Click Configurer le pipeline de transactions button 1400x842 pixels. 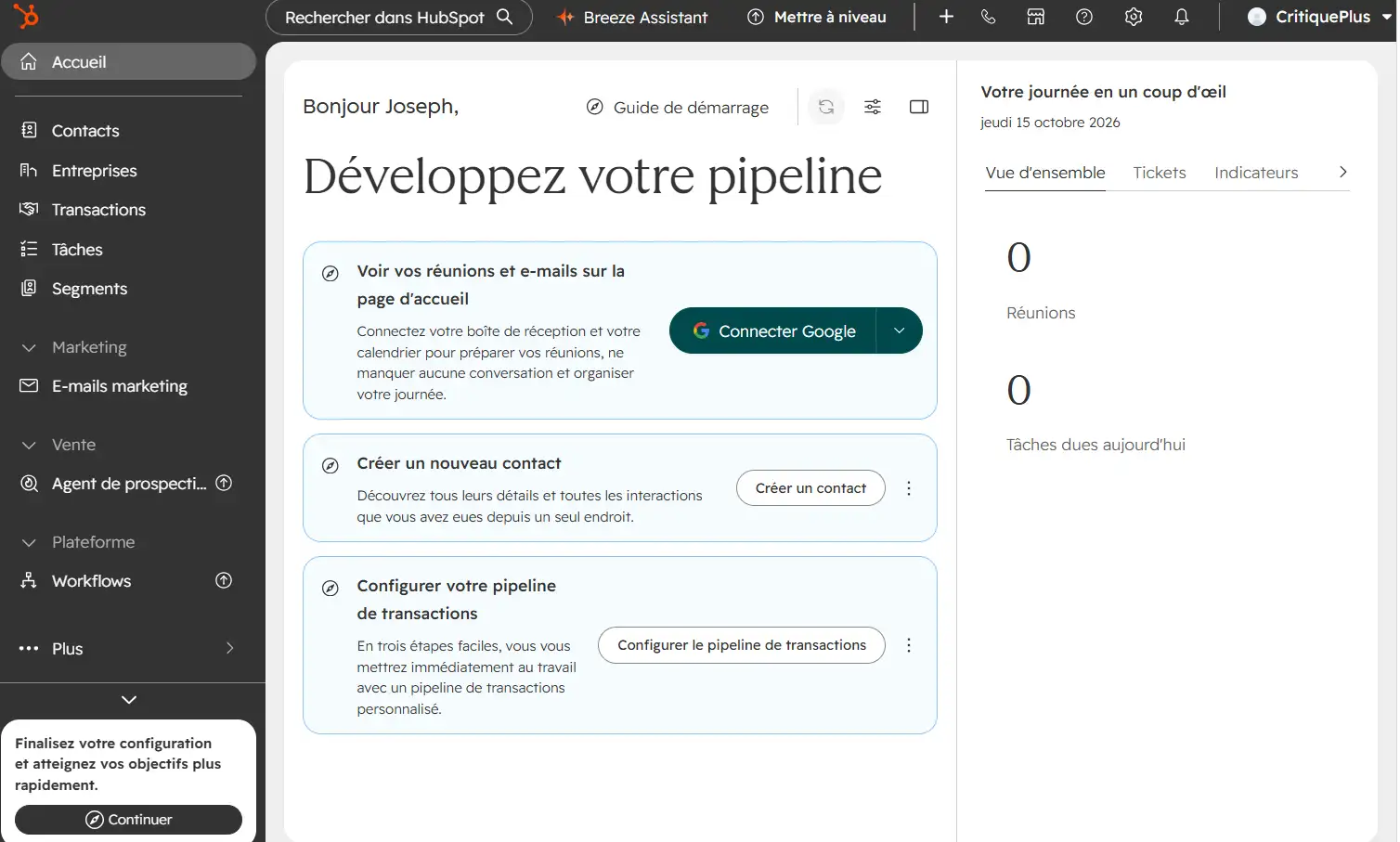[742, 645]
